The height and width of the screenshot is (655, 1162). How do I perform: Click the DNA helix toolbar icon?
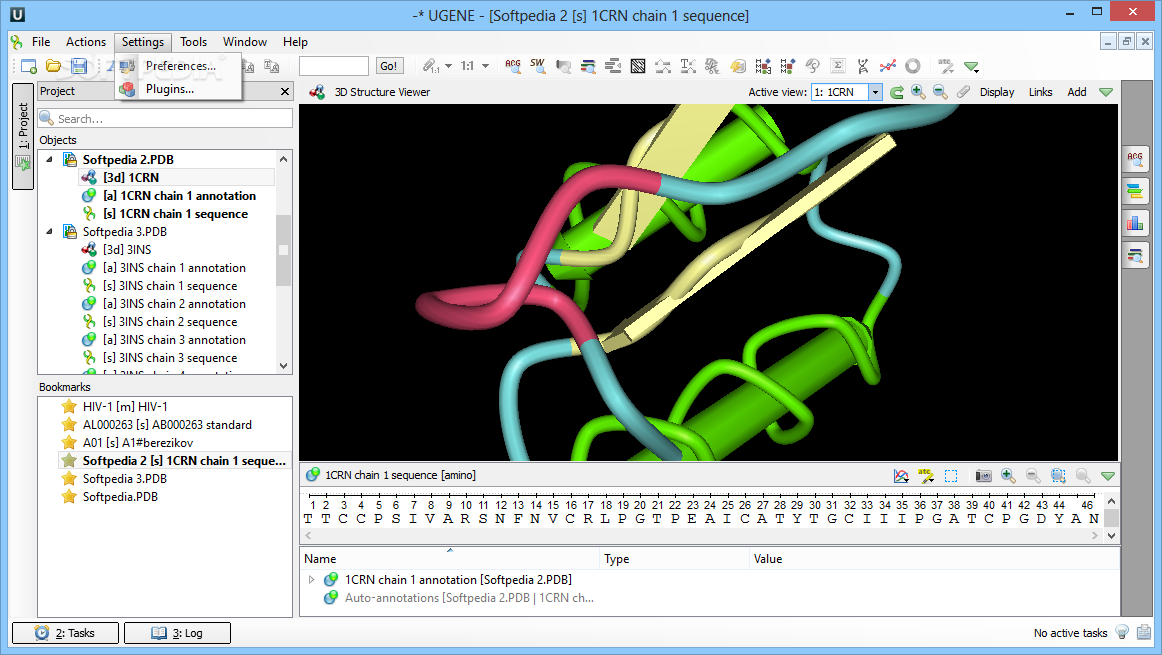click(x=863, y=66)
